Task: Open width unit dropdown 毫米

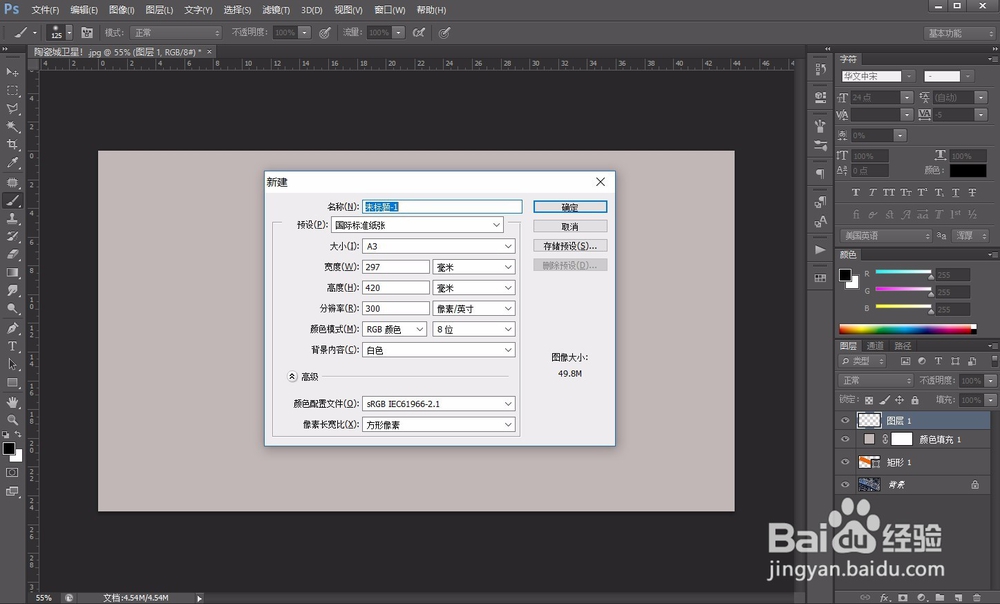Action: click(474, 267)
